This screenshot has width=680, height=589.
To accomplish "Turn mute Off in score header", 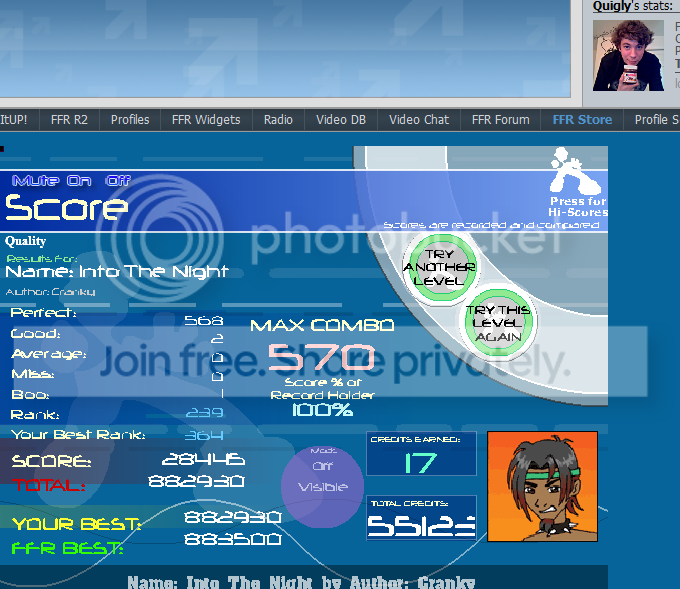I will (118, 181).
